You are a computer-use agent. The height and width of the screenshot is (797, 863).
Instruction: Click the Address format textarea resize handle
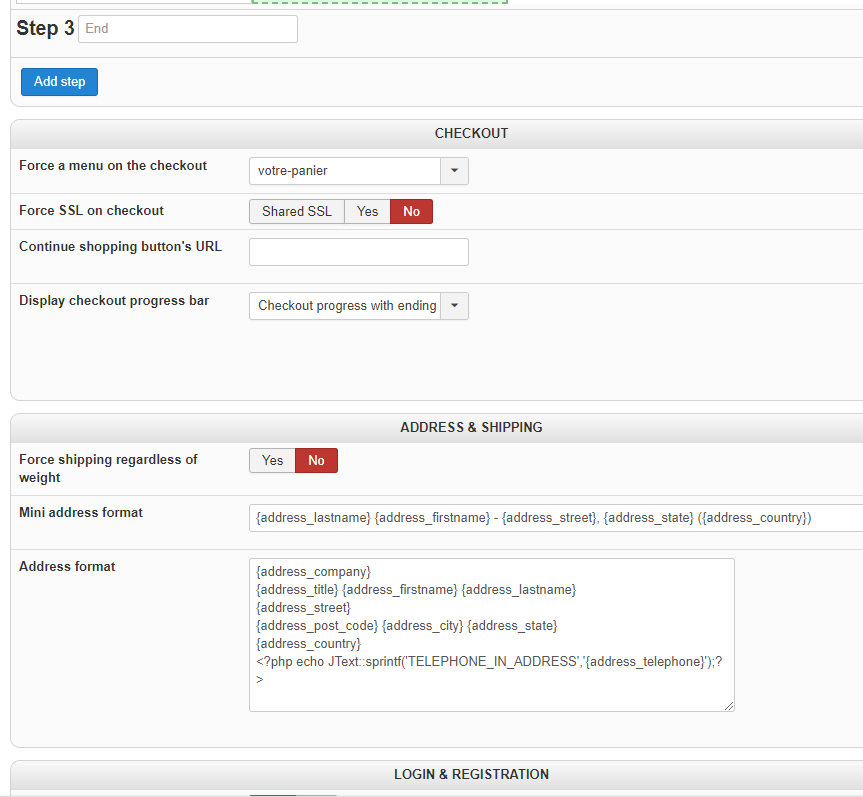[x=729, y=706]
